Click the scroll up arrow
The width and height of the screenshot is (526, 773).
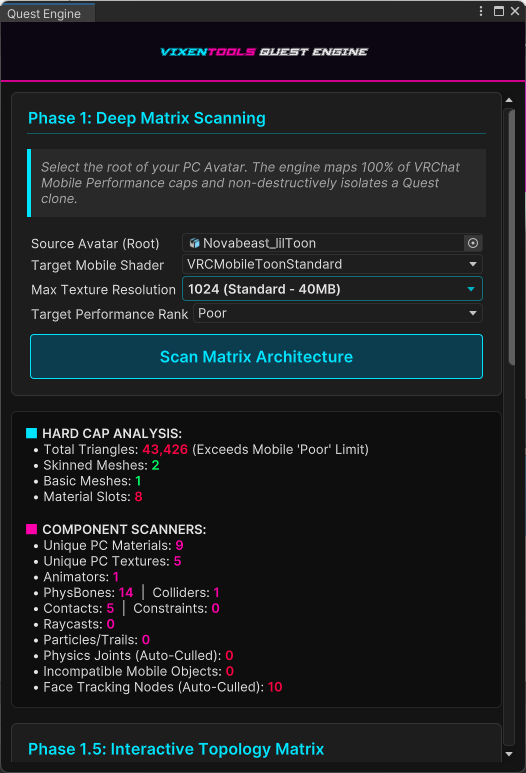[x=509, y=100]
